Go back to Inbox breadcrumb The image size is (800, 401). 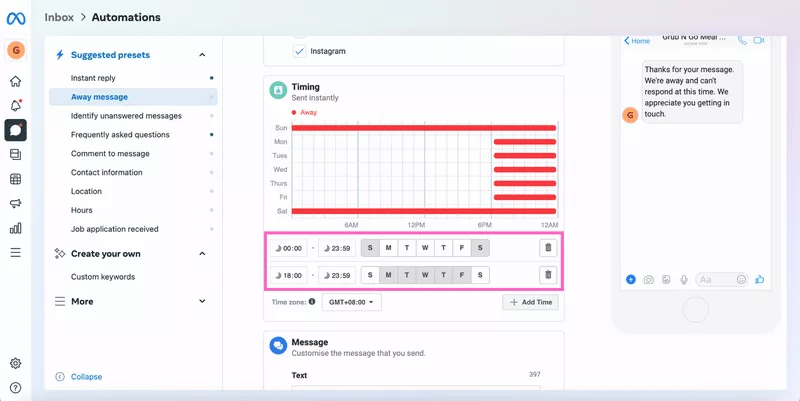(x=59, y=17)
